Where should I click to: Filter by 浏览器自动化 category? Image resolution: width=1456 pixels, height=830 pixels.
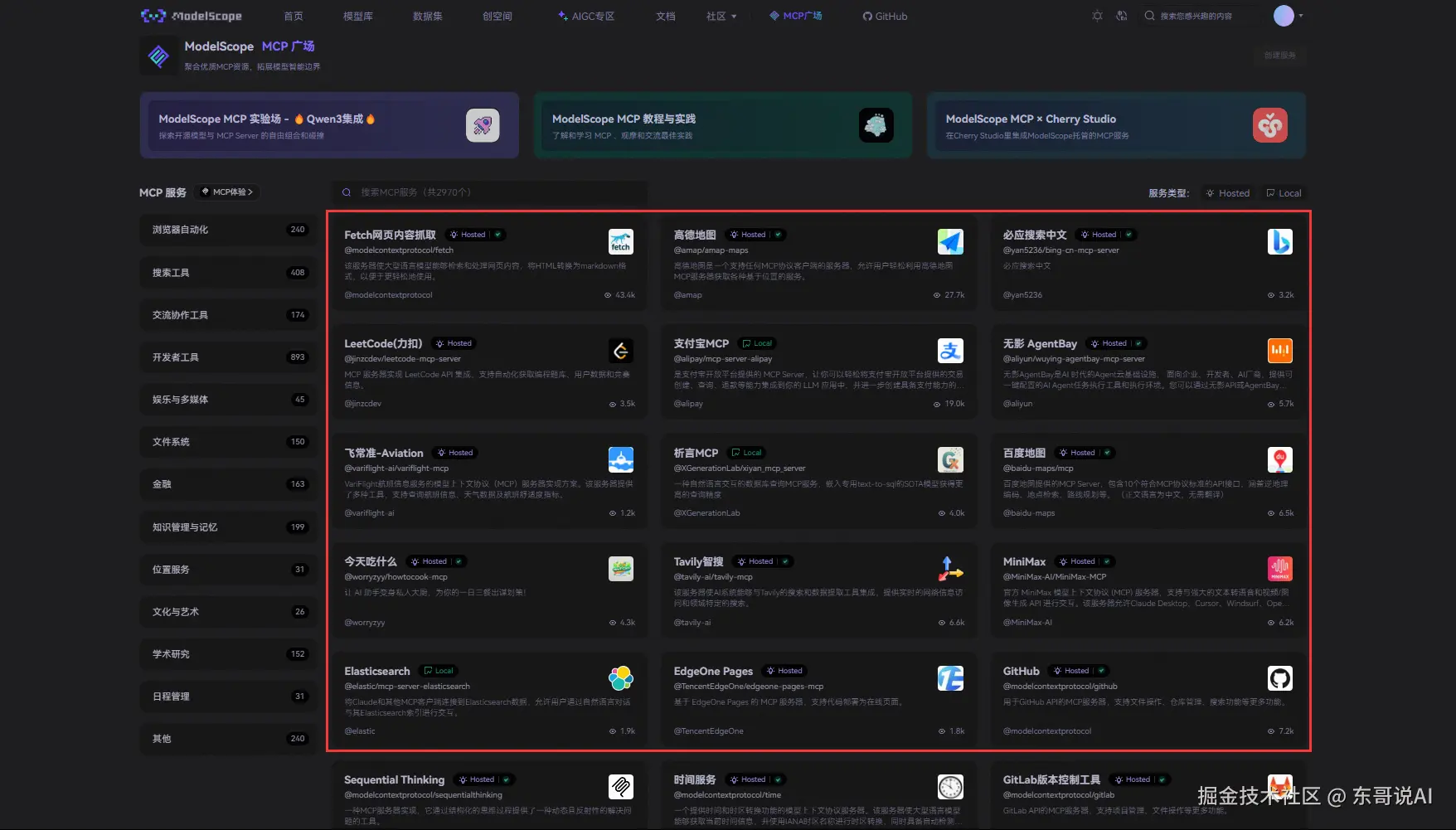[229, 230]
